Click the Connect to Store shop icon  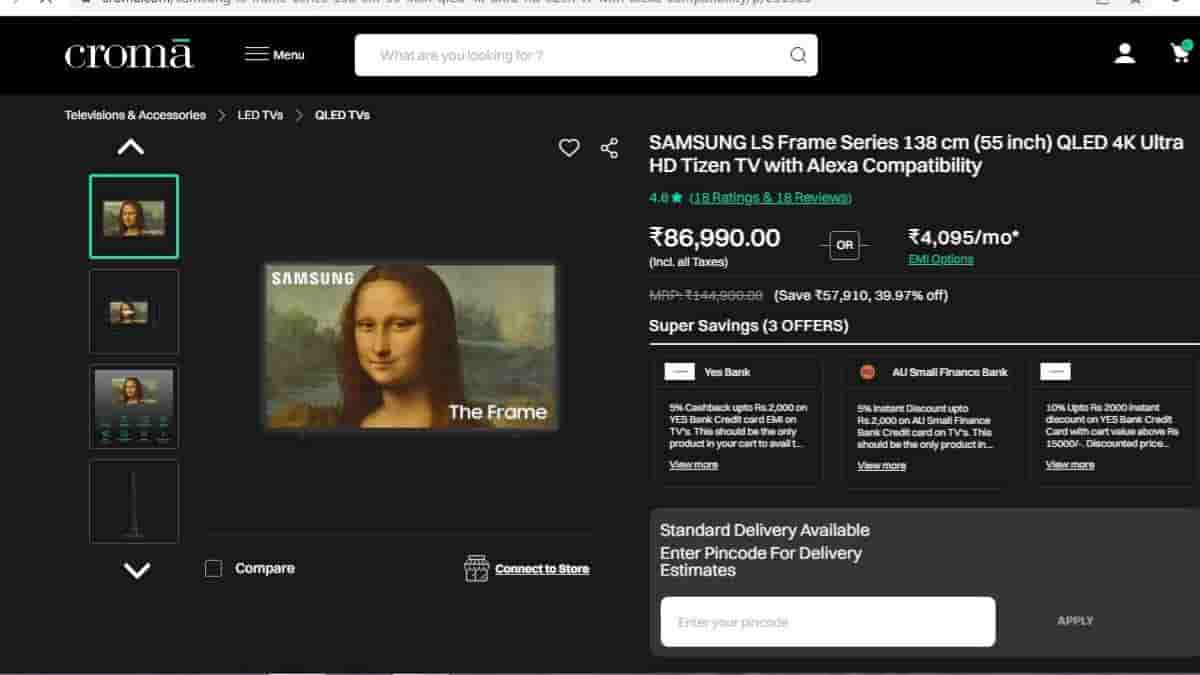coord(476,568)
